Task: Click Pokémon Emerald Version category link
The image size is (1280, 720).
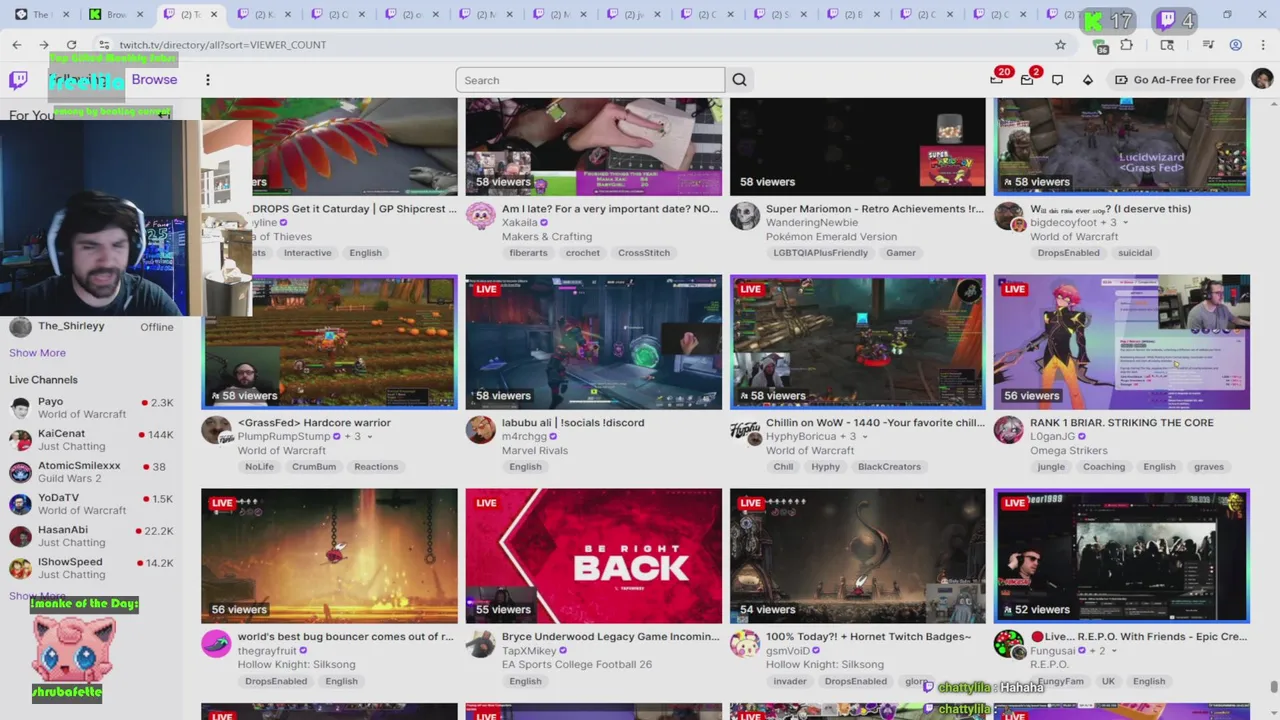Action: pyautogui.click(x=831, y=237)
